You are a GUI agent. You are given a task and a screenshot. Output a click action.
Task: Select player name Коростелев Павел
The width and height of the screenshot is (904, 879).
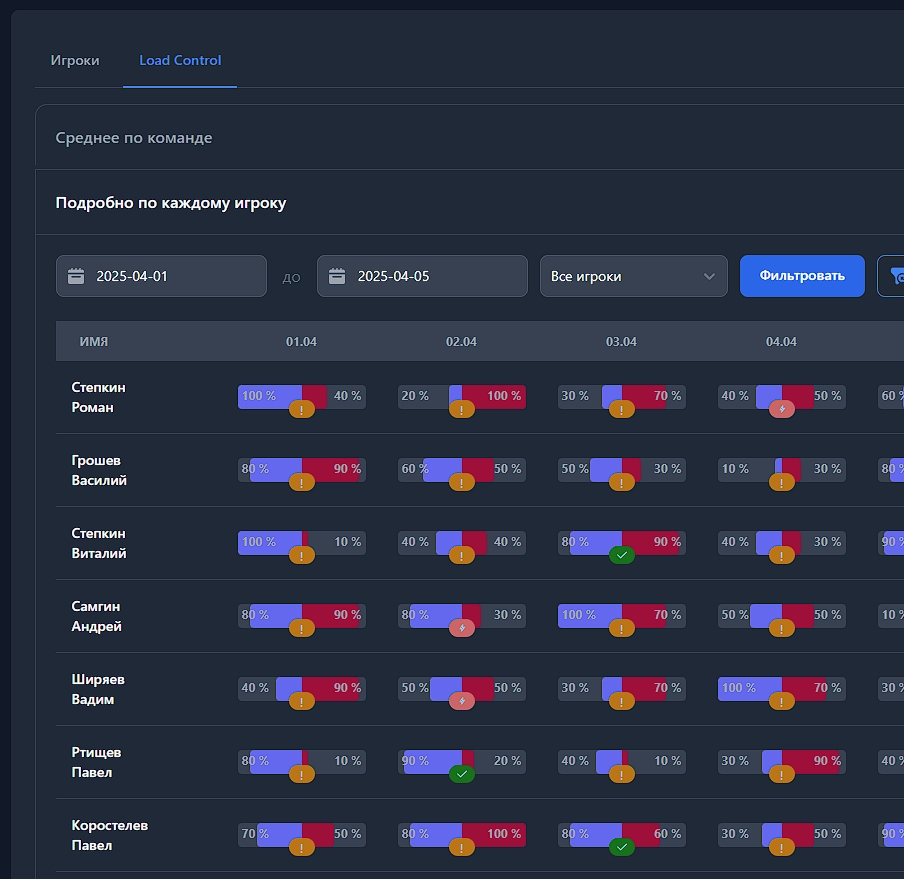coord(110,835)
